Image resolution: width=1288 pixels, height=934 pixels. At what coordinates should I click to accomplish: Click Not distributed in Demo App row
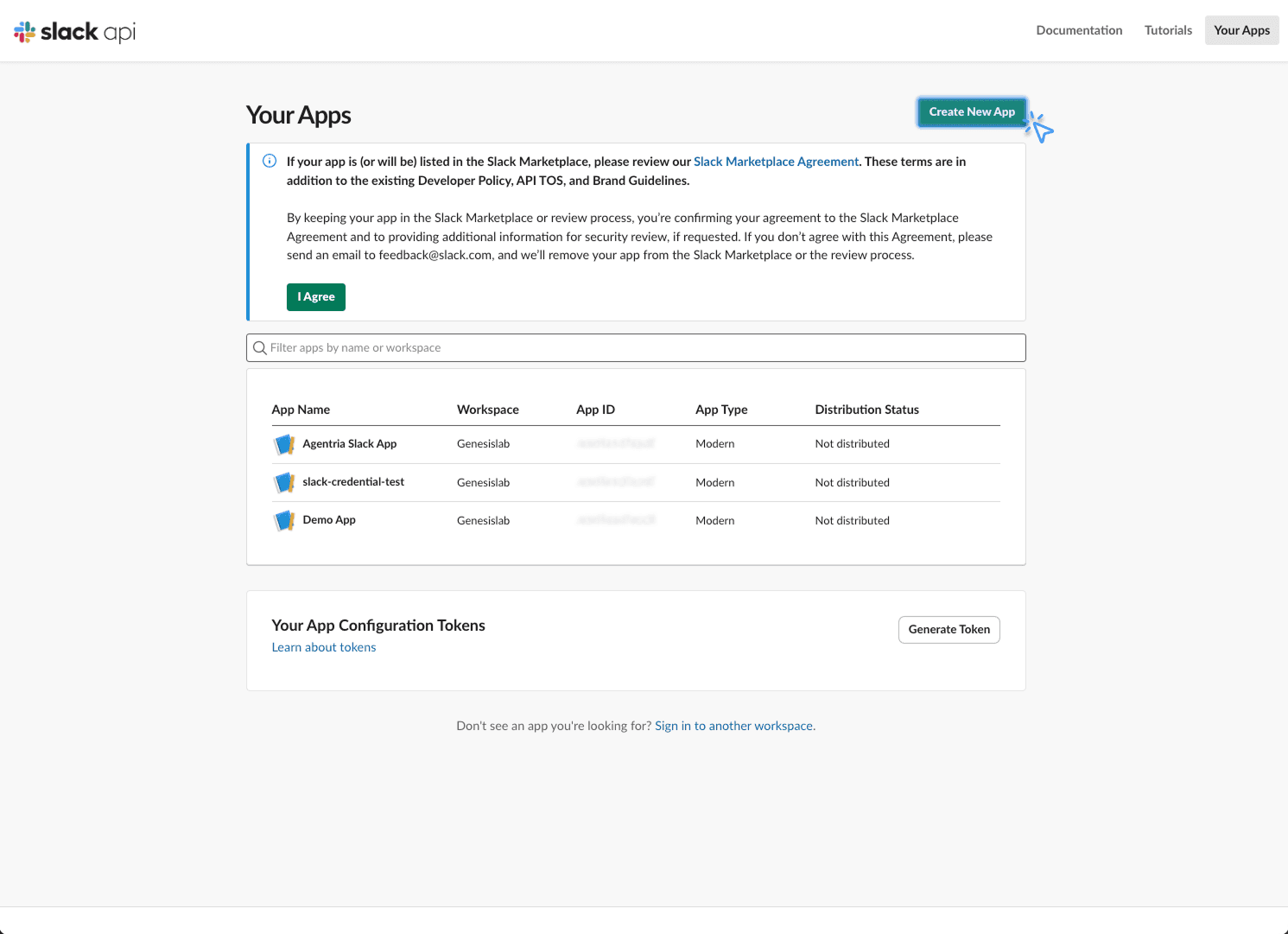point(852,521)
